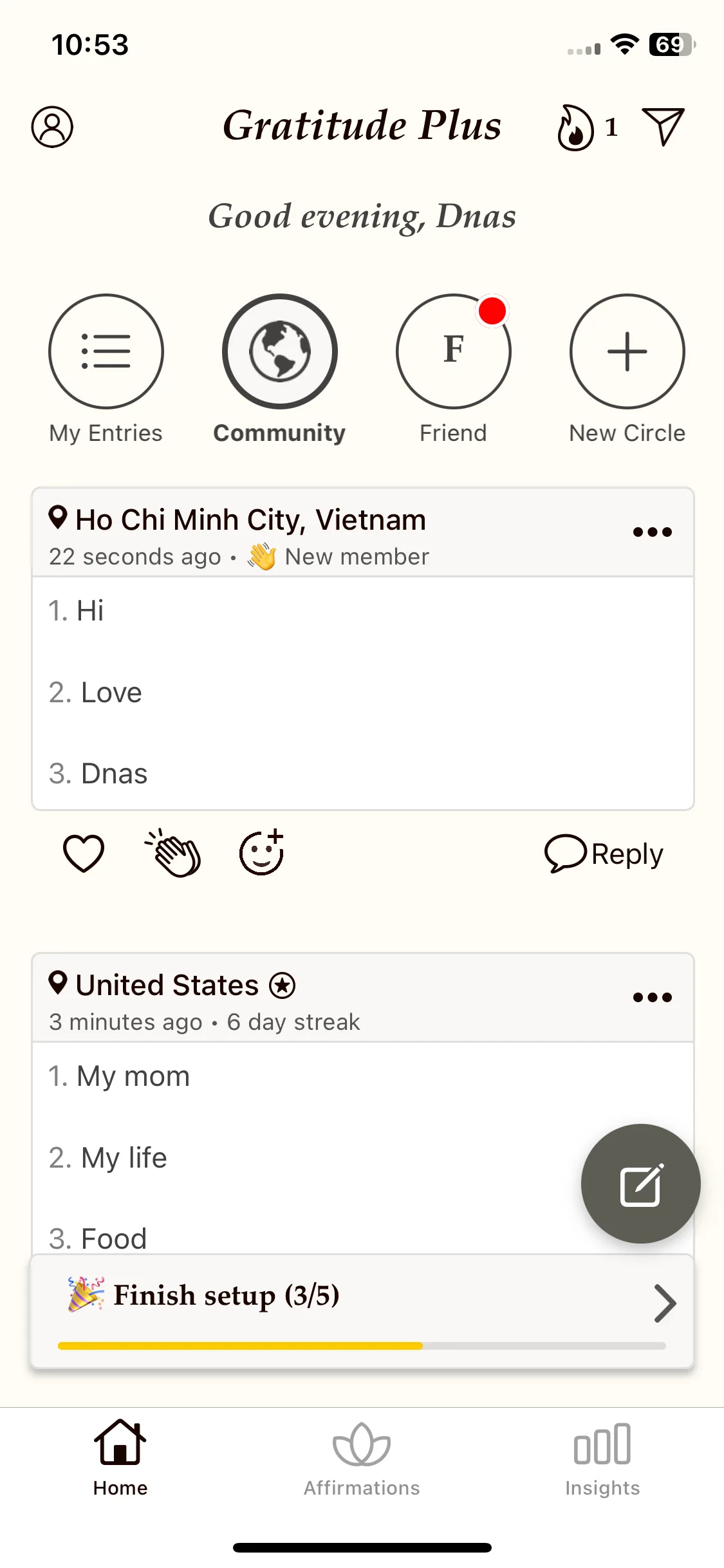724x1568 pixels.
Task: Open the profile account icon
Action: pyautogui.click(x=52, y=127)
